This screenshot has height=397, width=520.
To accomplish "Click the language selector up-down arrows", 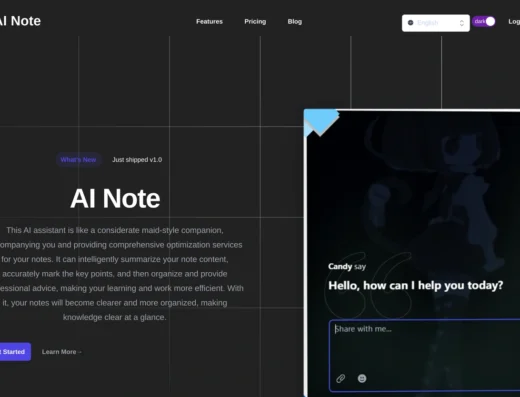I will point(462,23).
